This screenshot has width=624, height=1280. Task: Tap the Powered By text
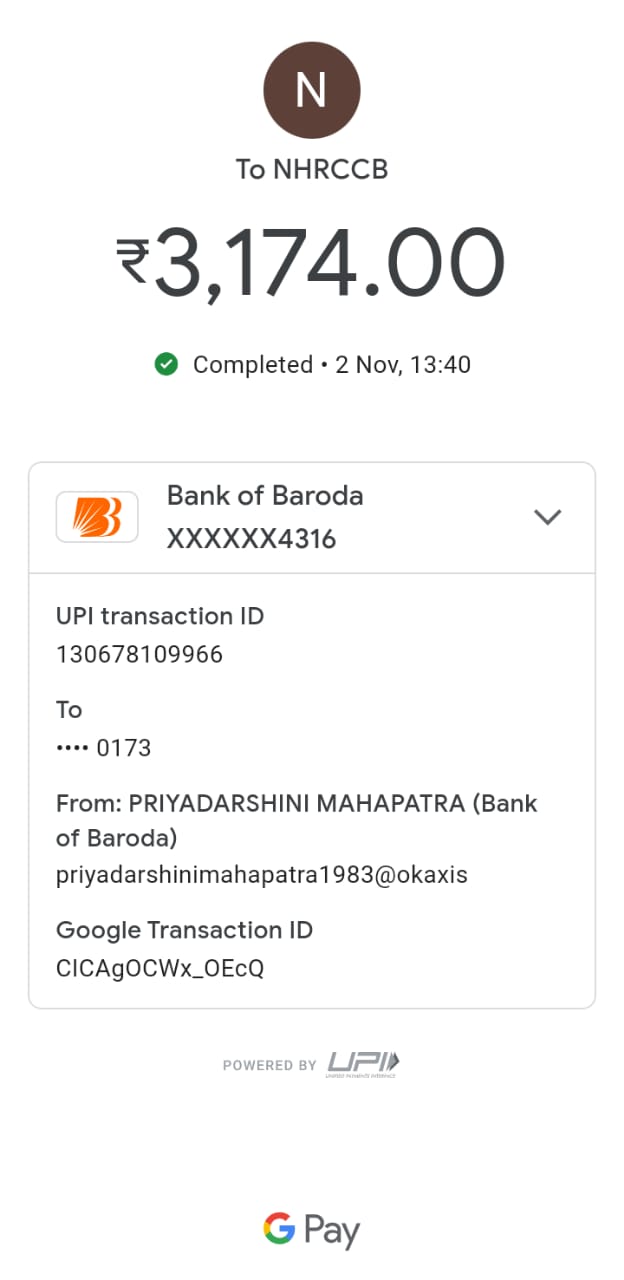click(269, 1066)
